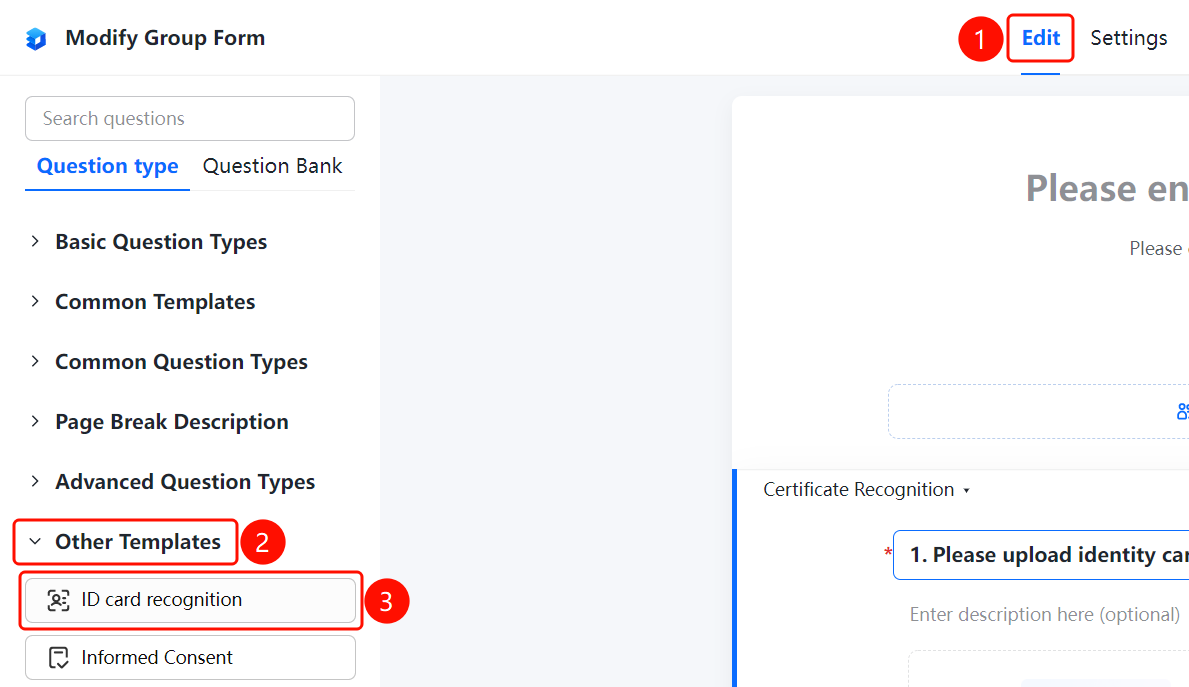Click the blue cube app logo
The image size is (1189, 687).
(x=36, y=39)
